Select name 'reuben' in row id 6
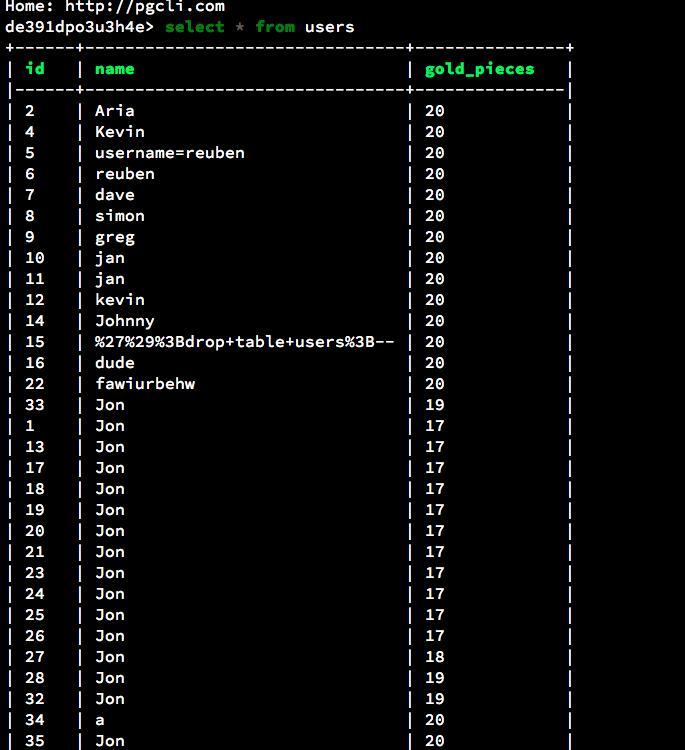 pos(125,174)
